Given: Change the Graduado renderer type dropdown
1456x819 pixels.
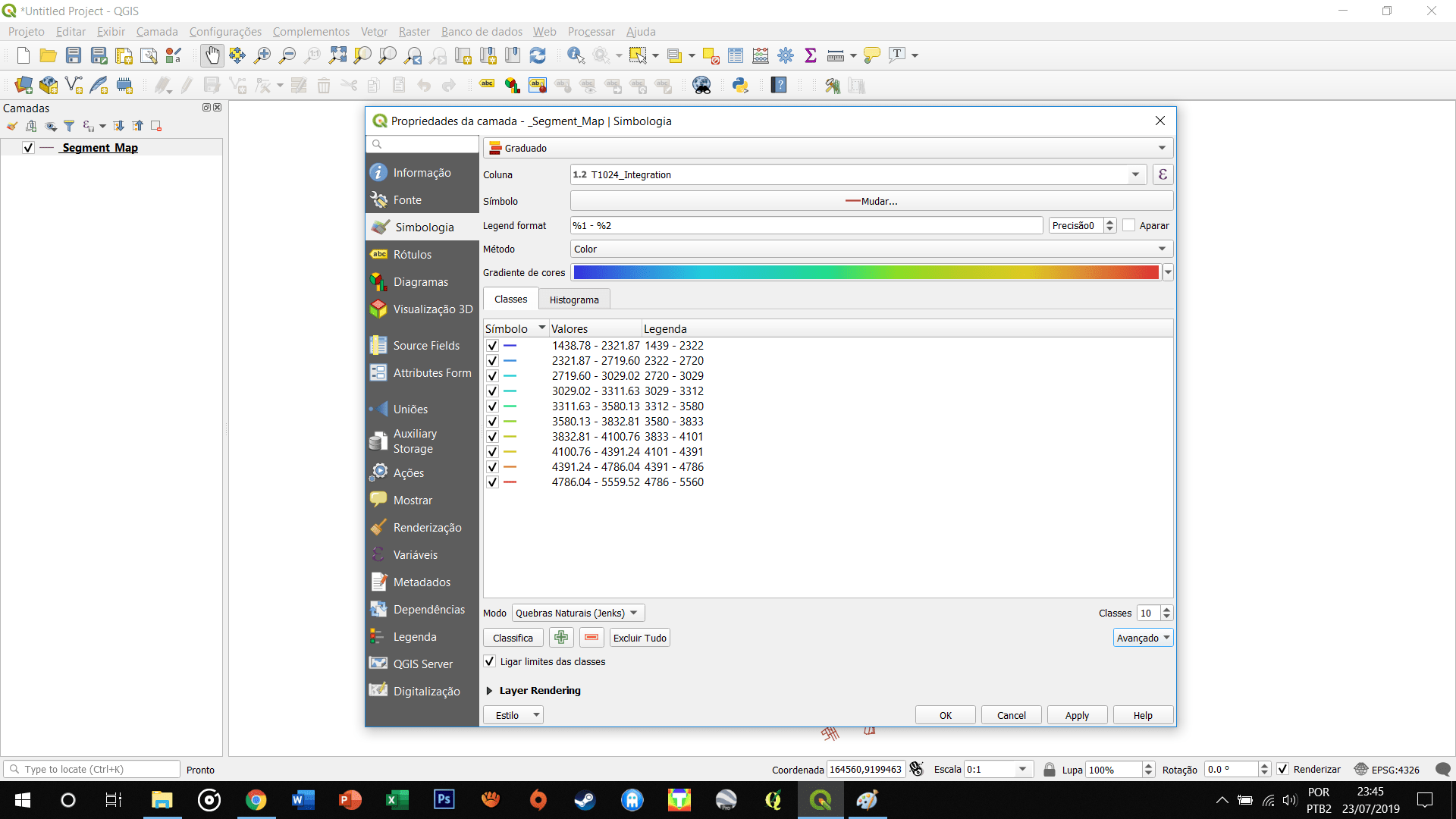Looking at the screenshot, I should 1161,147.
